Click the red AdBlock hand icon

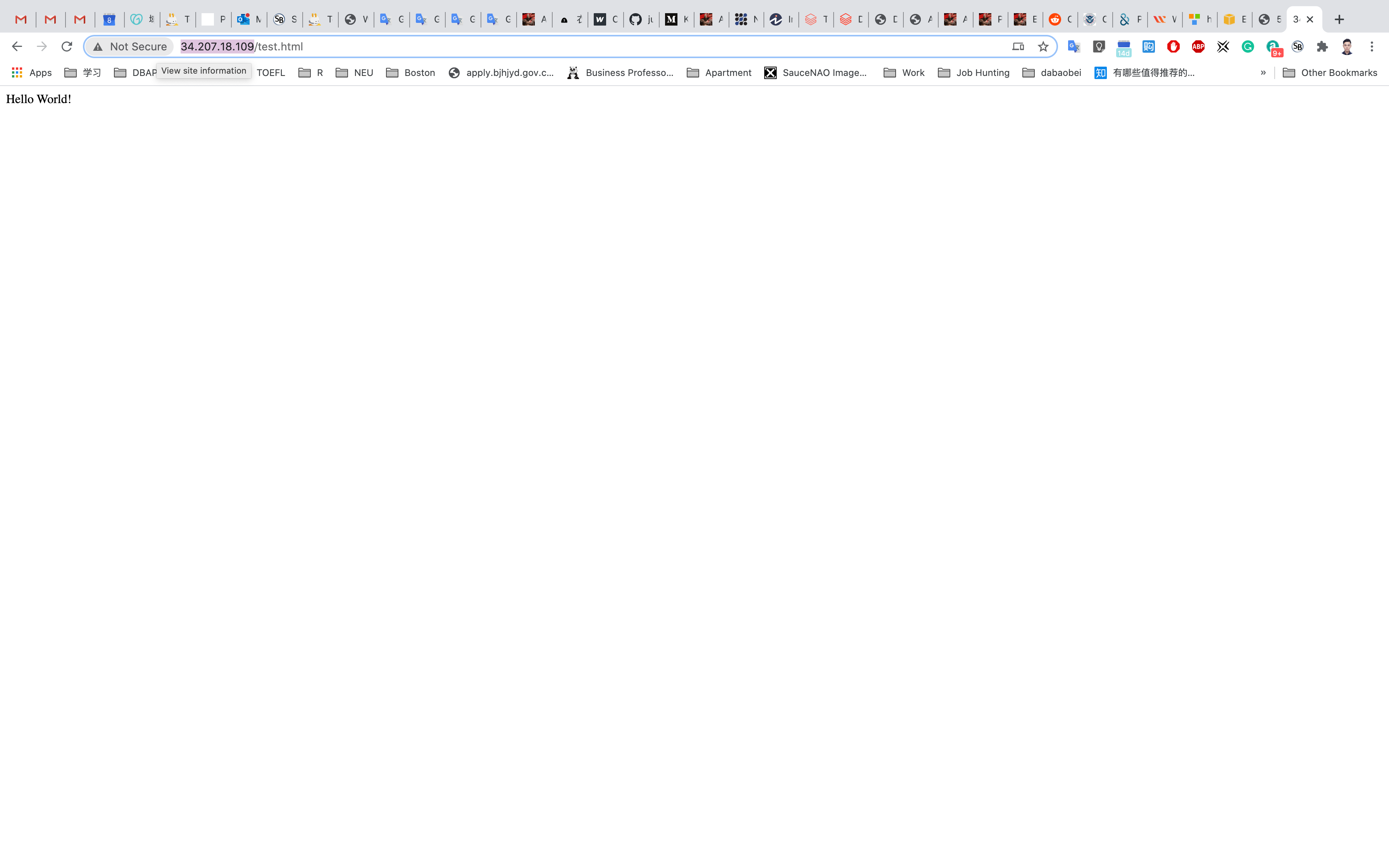pyautogui.click(x=1173, y=46)
